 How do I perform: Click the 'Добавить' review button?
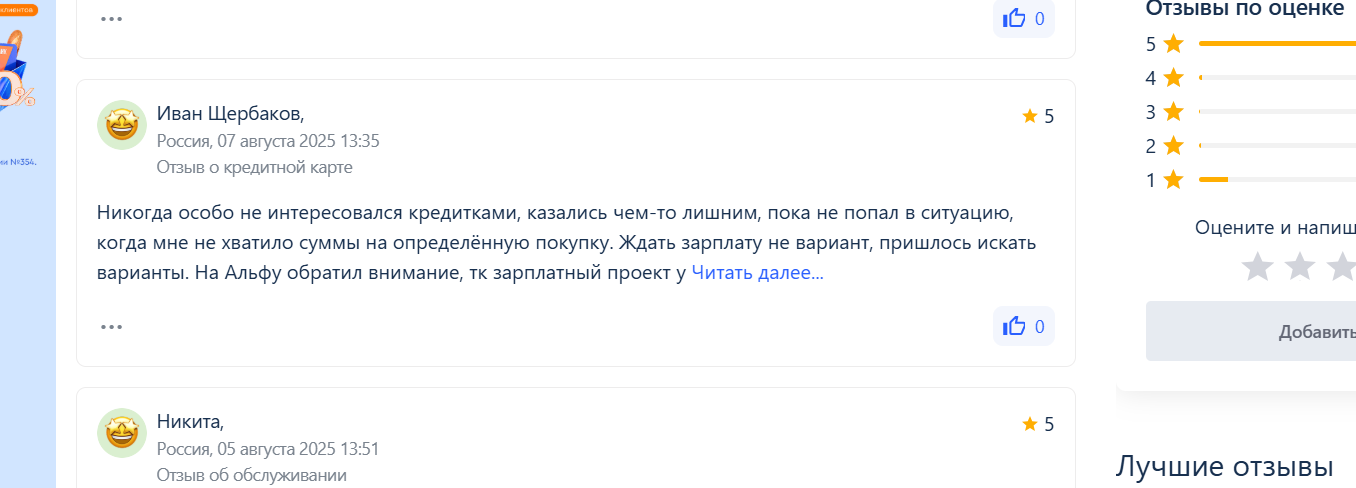(1251, 331)
